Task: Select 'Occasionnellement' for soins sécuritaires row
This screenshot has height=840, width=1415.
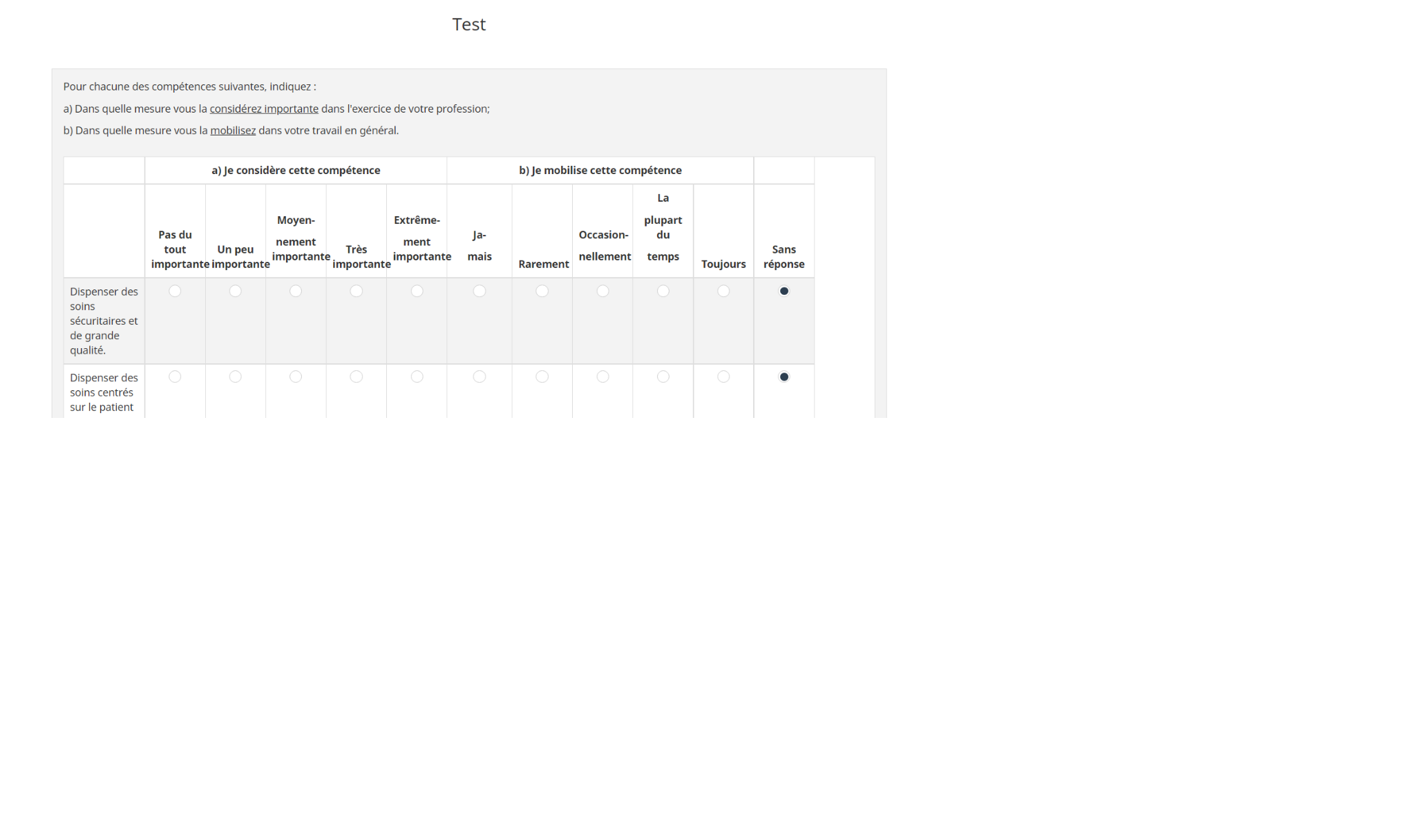Action: pyautogui.click(x=602, y=291)
